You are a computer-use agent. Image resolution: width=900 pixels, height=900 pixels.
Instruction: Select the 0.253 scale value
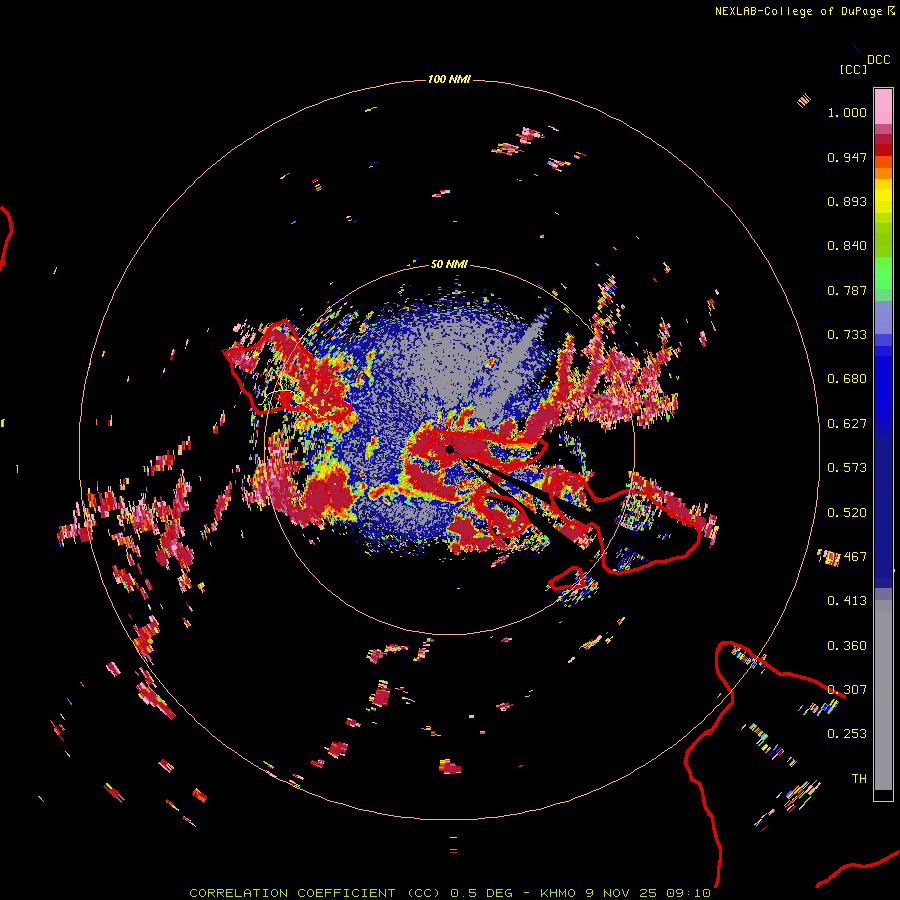click(x=847, y=734)
